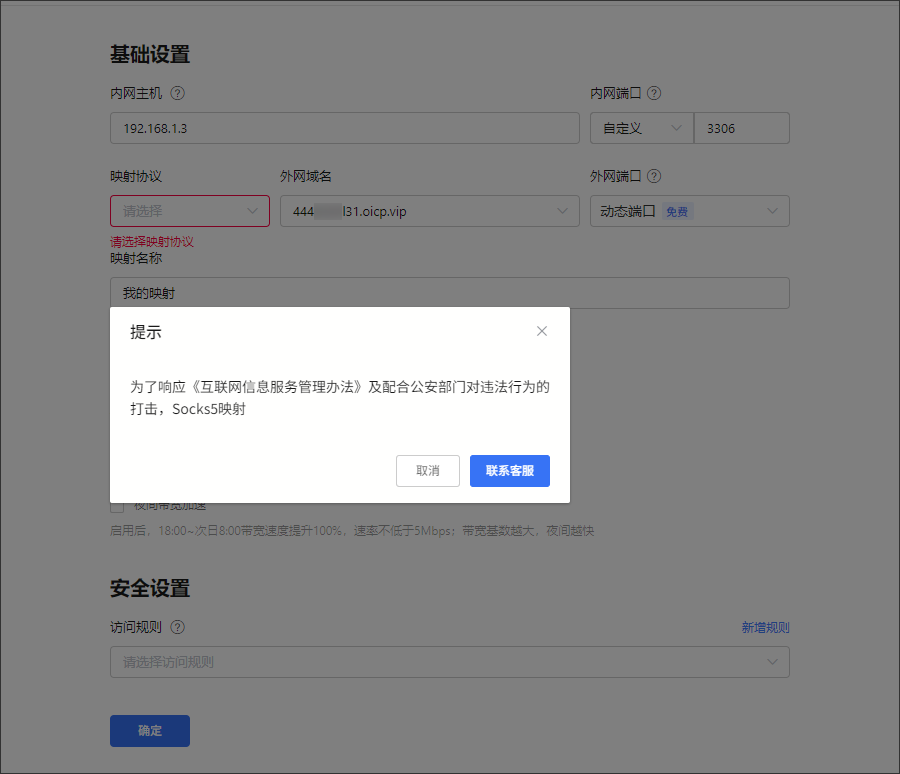The image size is (900, 774).
Task: Open the 映射协议 请选择 dropdown
Action: point(189,211)
